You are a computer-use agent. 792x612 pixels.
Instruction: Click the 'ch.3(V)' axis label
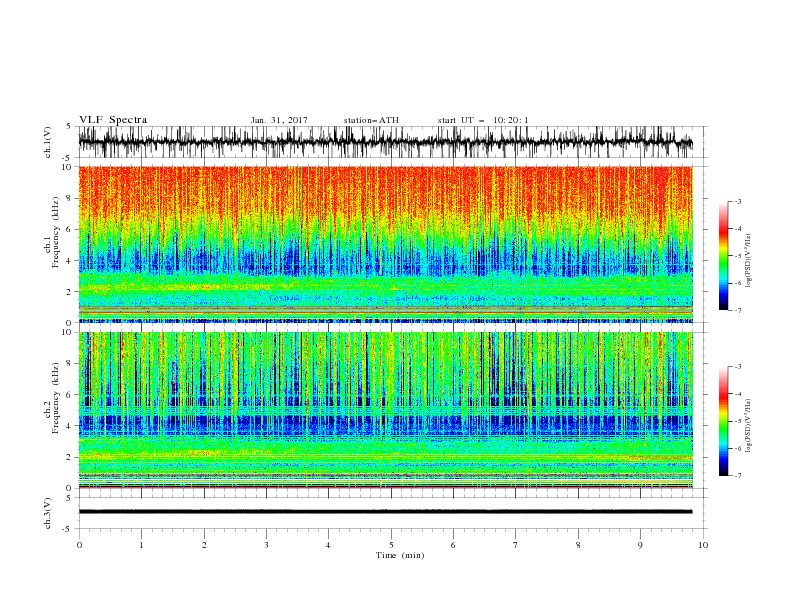pyautogui.click(x=48, y=513)
